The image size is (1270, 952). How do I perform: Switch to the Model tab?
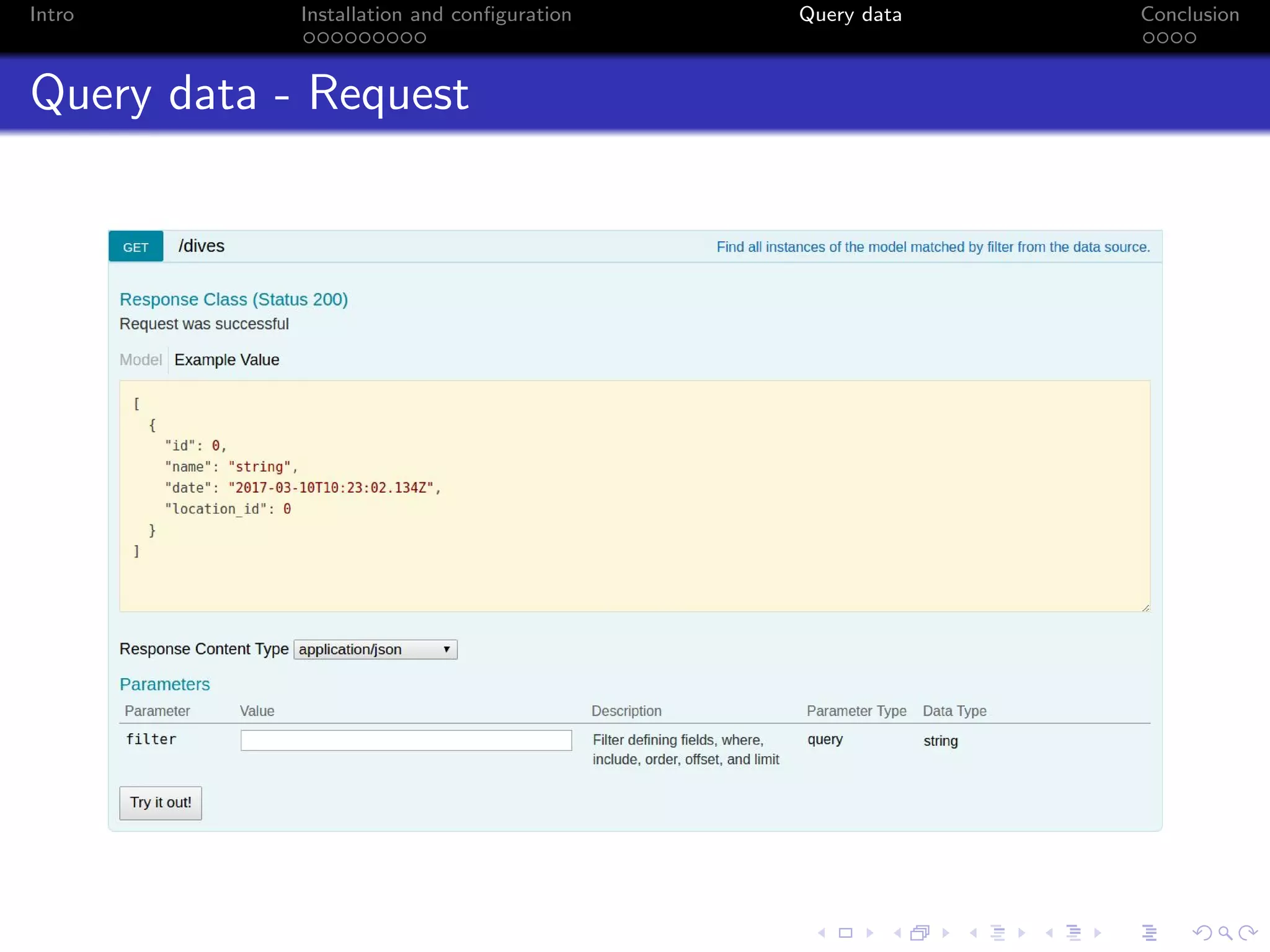(141, 359)
